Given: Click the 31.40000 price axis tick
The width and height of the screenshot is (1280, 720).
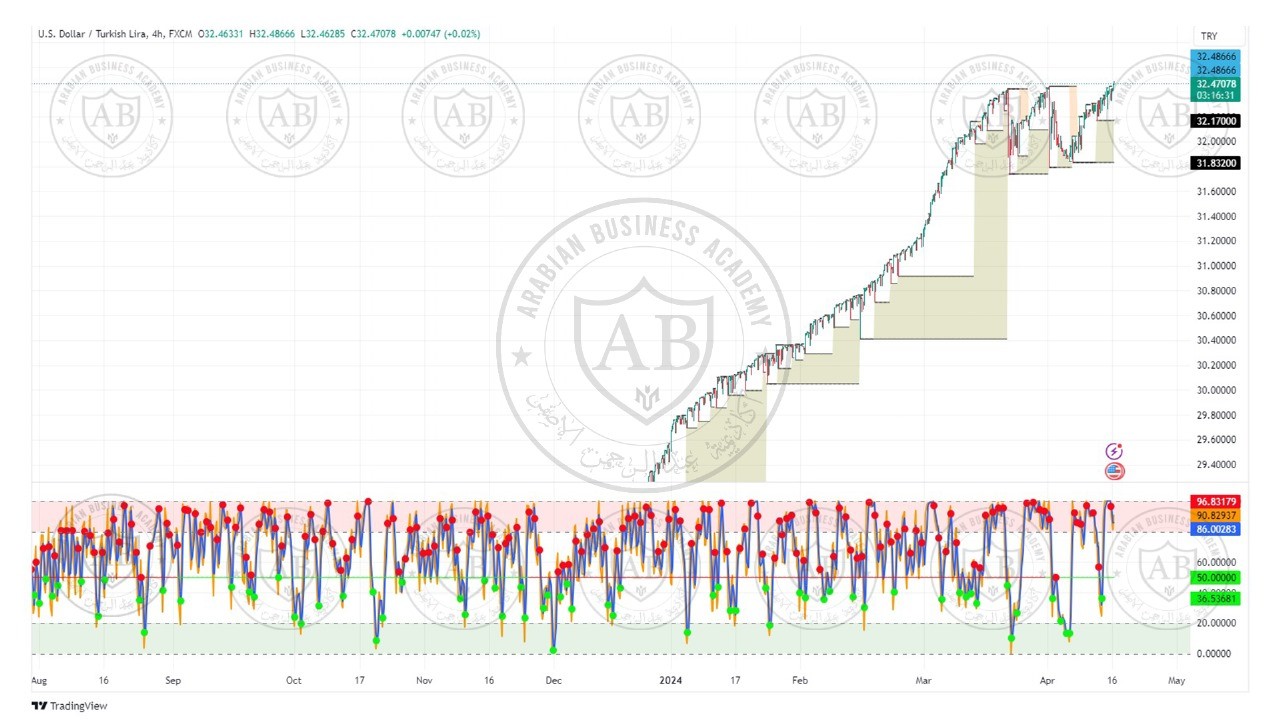Looking at the screenshot, I should (1217, 217).
